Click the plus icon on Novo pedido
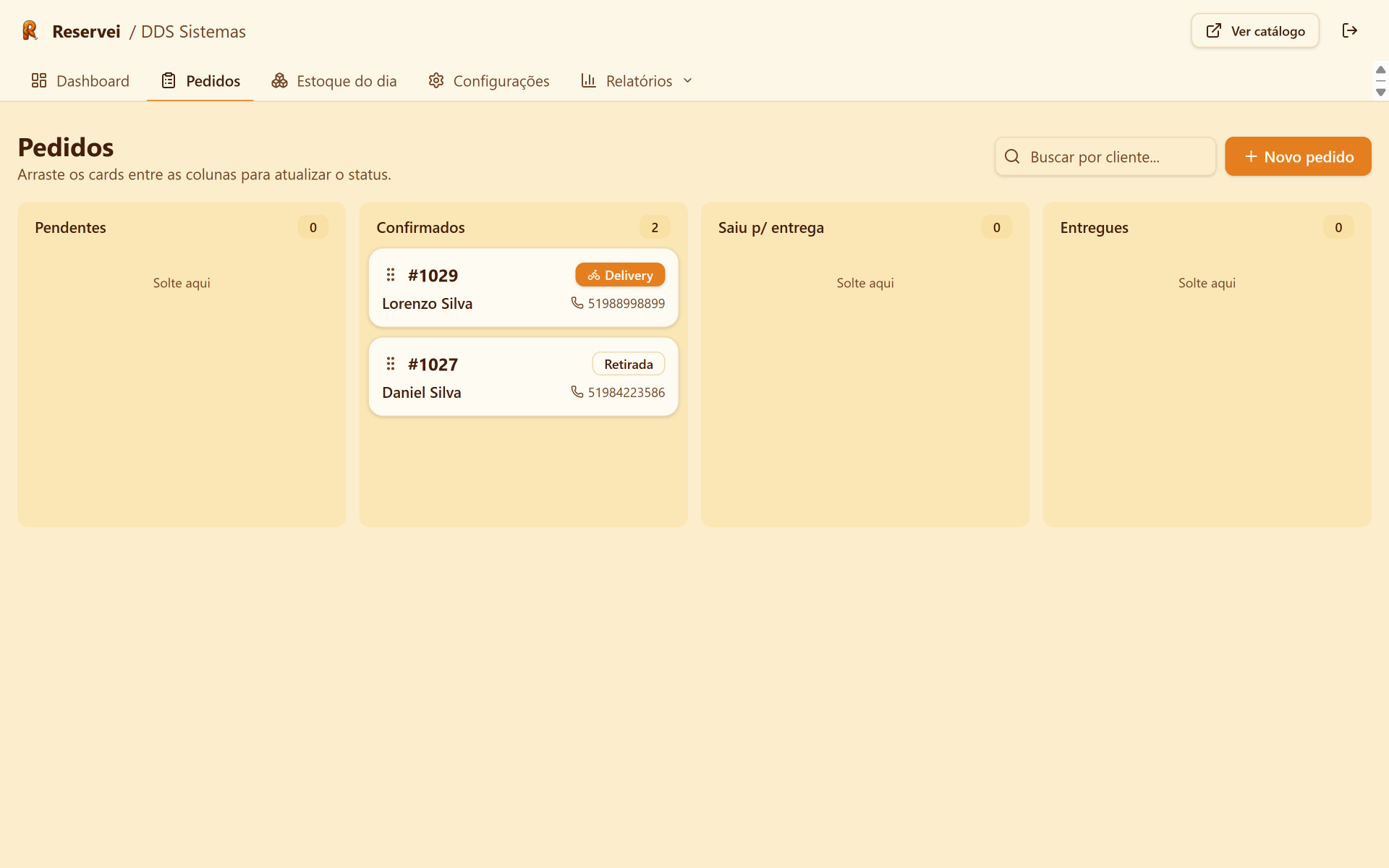The width and height of the screenshot is (1389, 868). point(1251,157)
